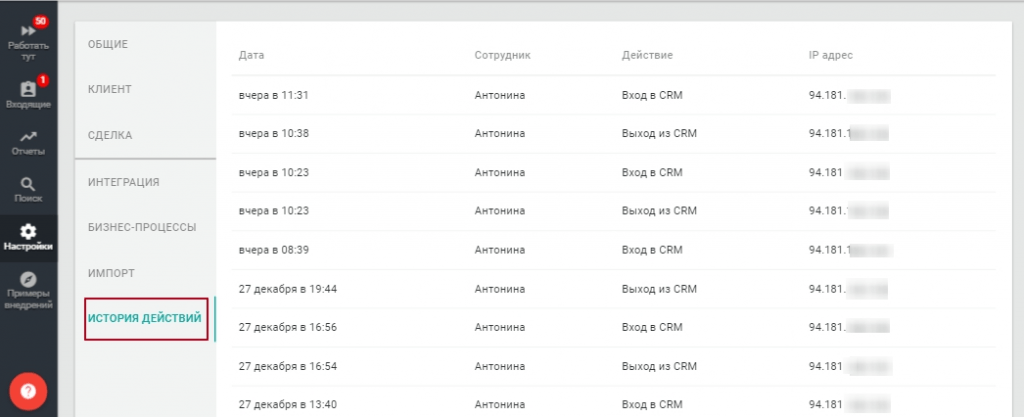Click the 'Дата' column header
Viewport: 1024px width, 417px height.
[251, 55]
